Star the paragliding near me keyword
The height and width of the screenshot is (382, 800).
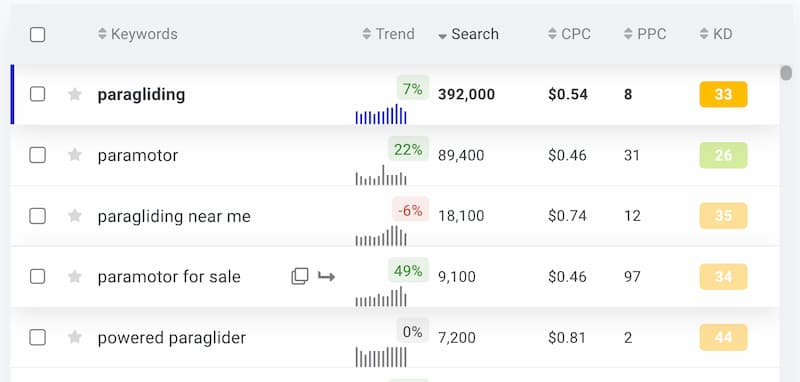coord(75,216)
